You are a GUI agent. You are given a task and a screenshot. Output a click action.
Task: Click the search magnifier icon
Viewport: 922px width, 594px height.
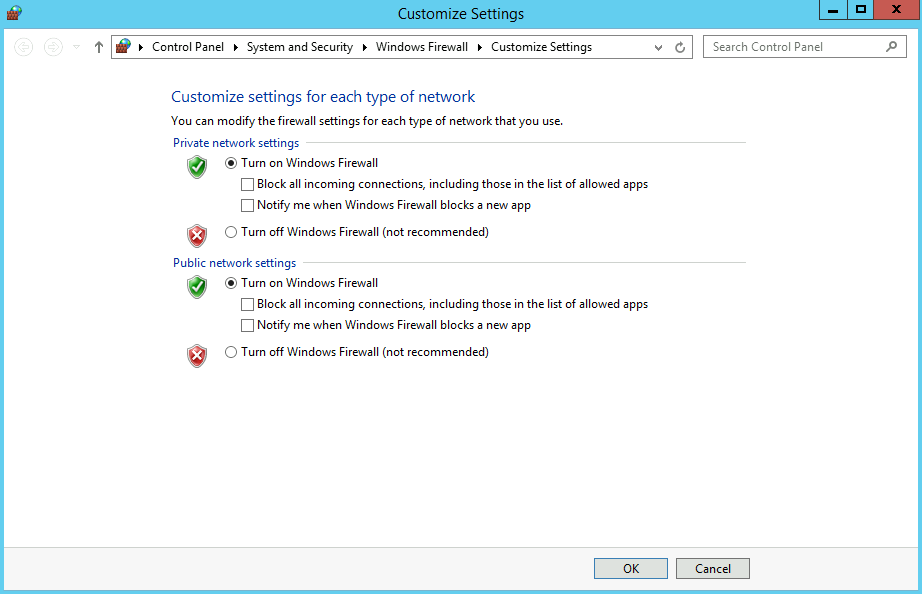tap(892, 46)
